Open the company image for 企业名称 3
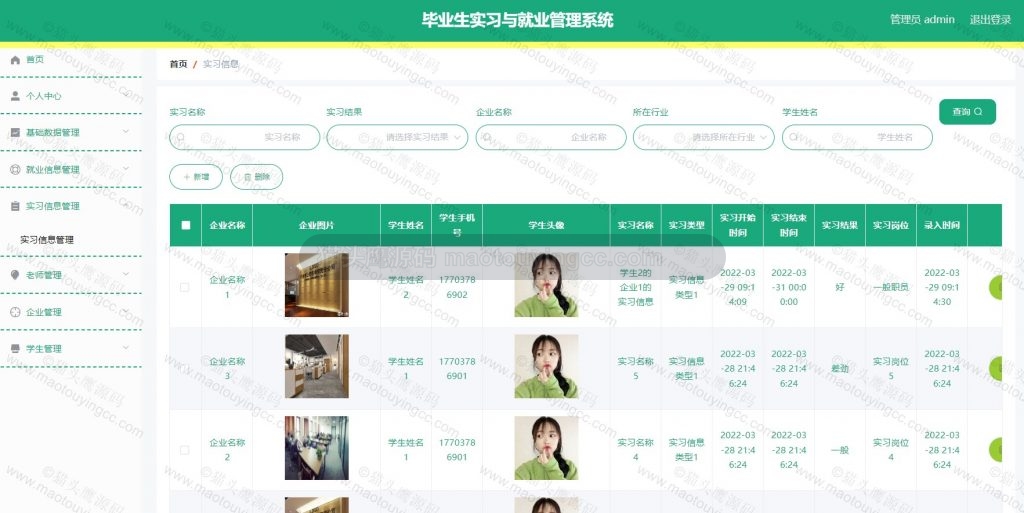This screenshot has height=513, width=1024. [317, 366]
